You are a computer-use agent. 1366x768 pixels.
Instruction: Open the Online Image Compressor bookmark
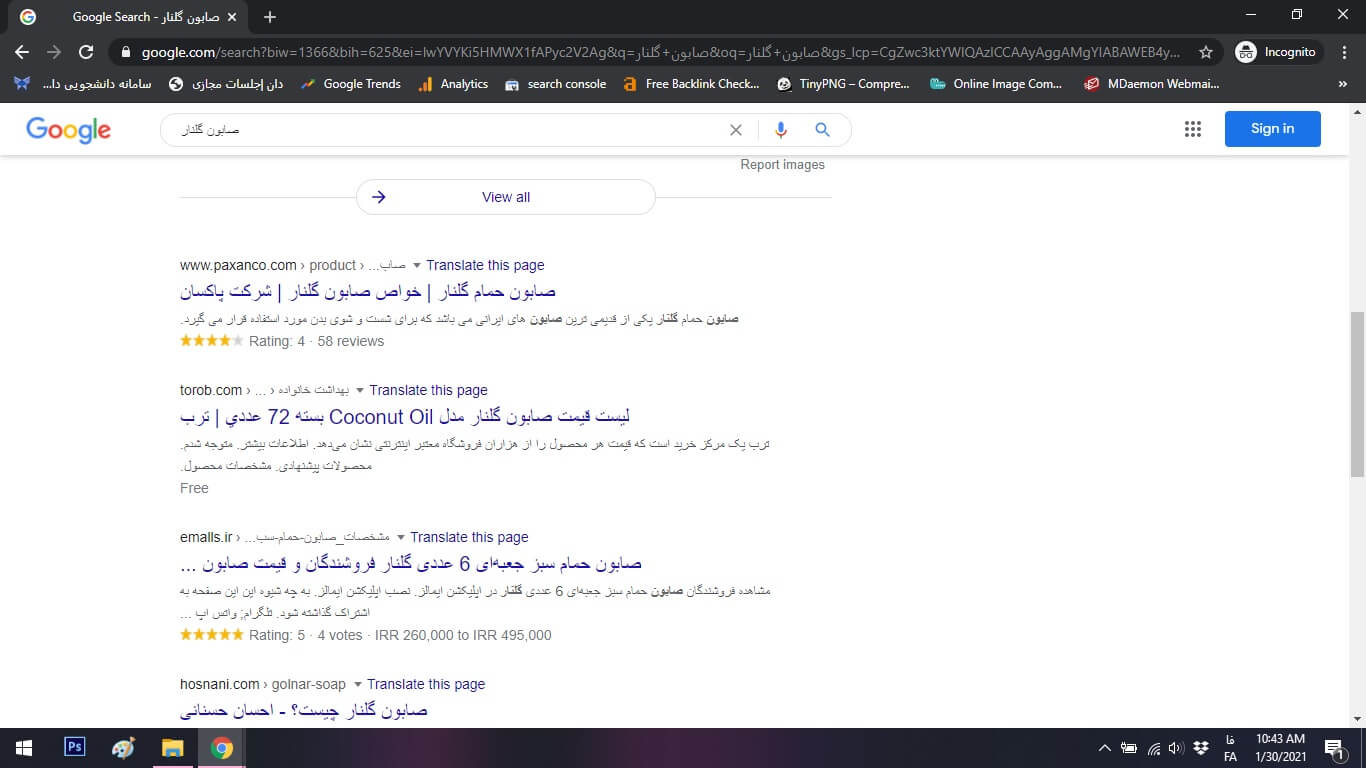pyautogui.click(x=996, y=84)
